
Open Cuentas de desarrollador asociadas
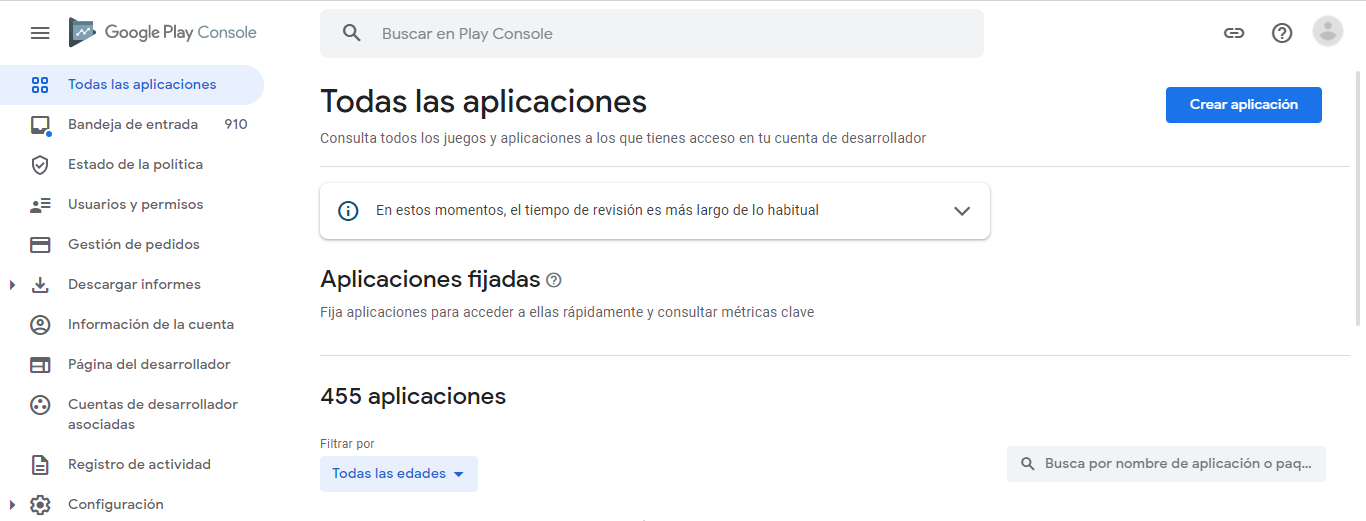(x=132, y=415)
